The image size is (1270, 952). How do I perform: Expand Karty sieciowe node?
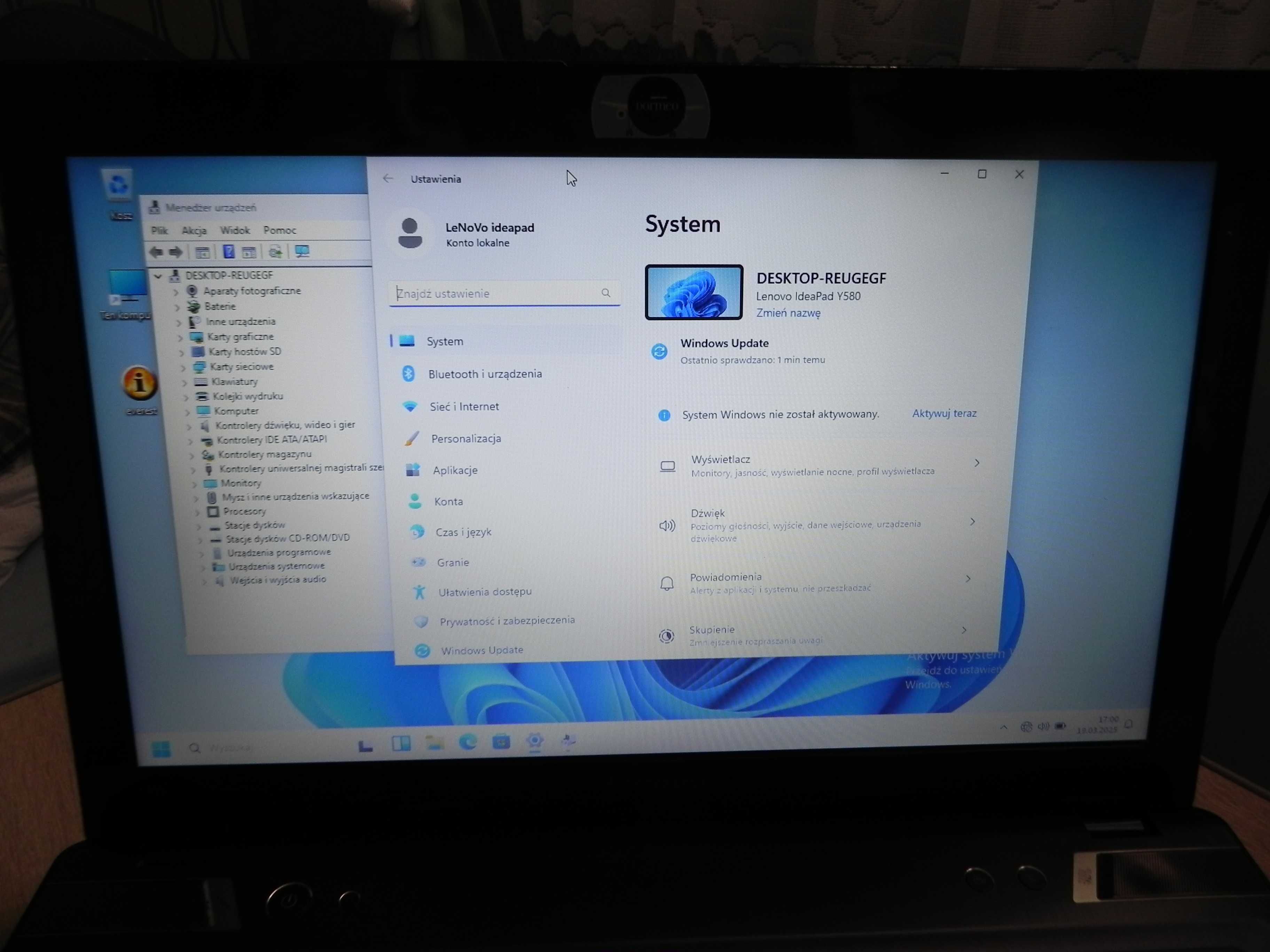pyautogui.click(x=182, y=367)
